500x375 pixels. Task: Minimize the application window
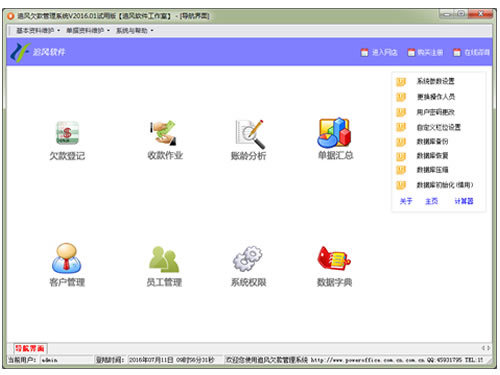point(447,14)
